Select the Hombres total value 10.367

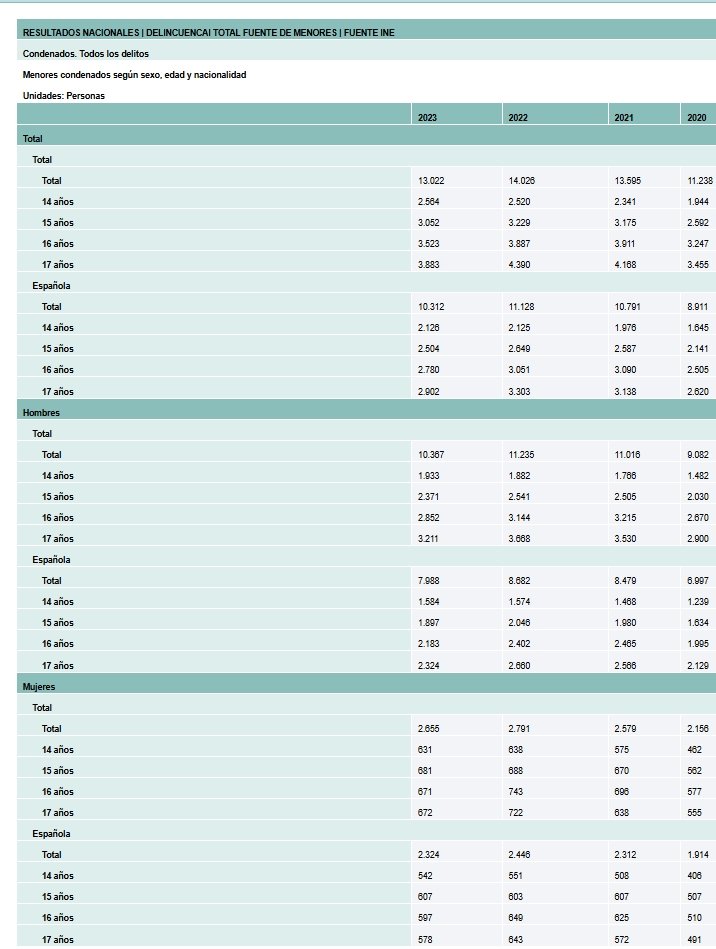(431, 455)
